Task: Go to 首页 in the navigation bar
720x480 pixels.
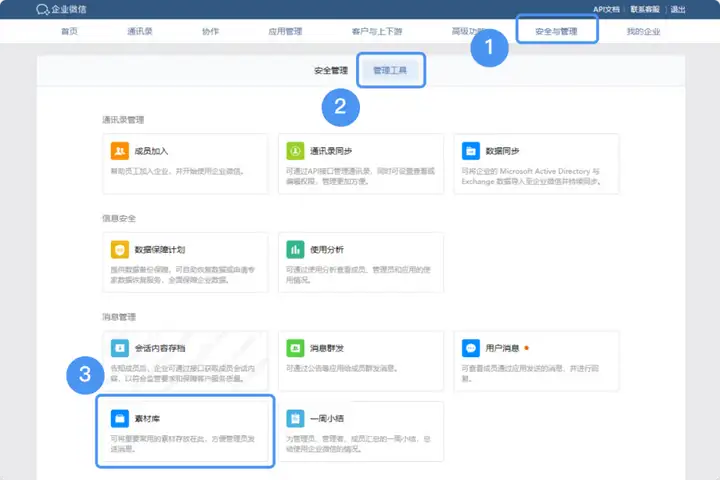Action: [x=69, y=32]
